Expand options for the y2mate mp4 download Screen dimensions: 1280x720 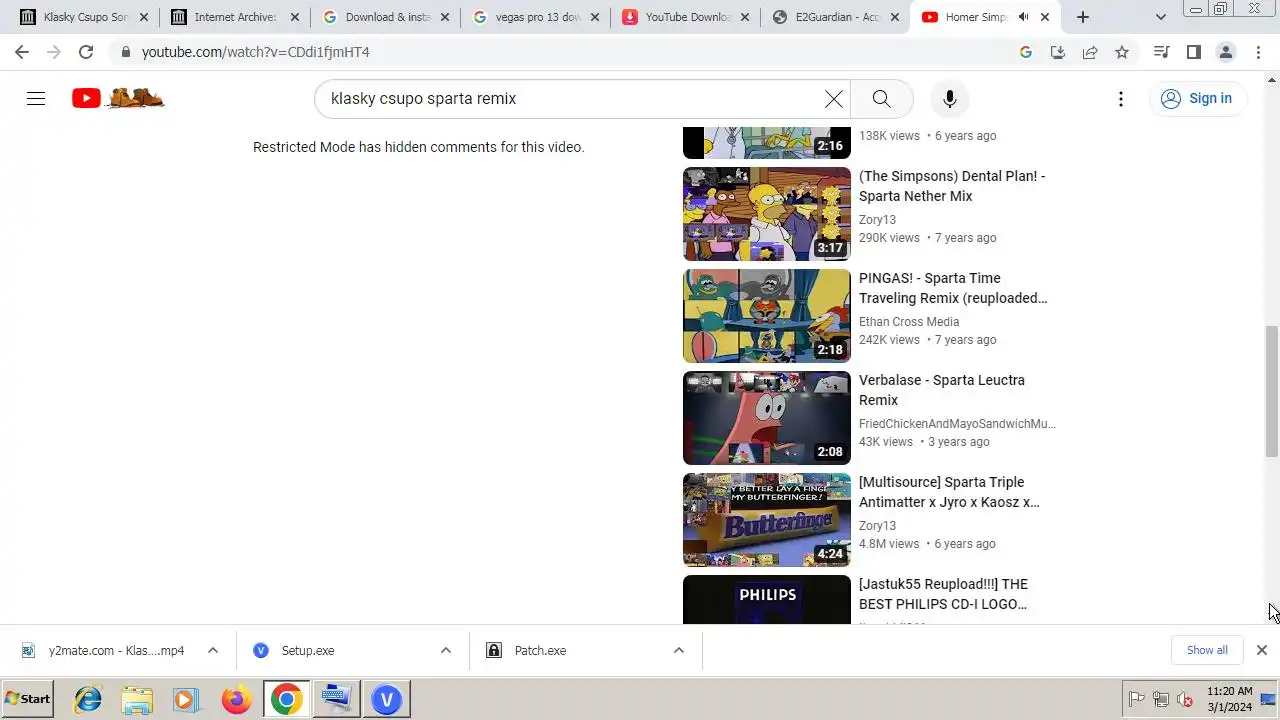click(213, 650)
